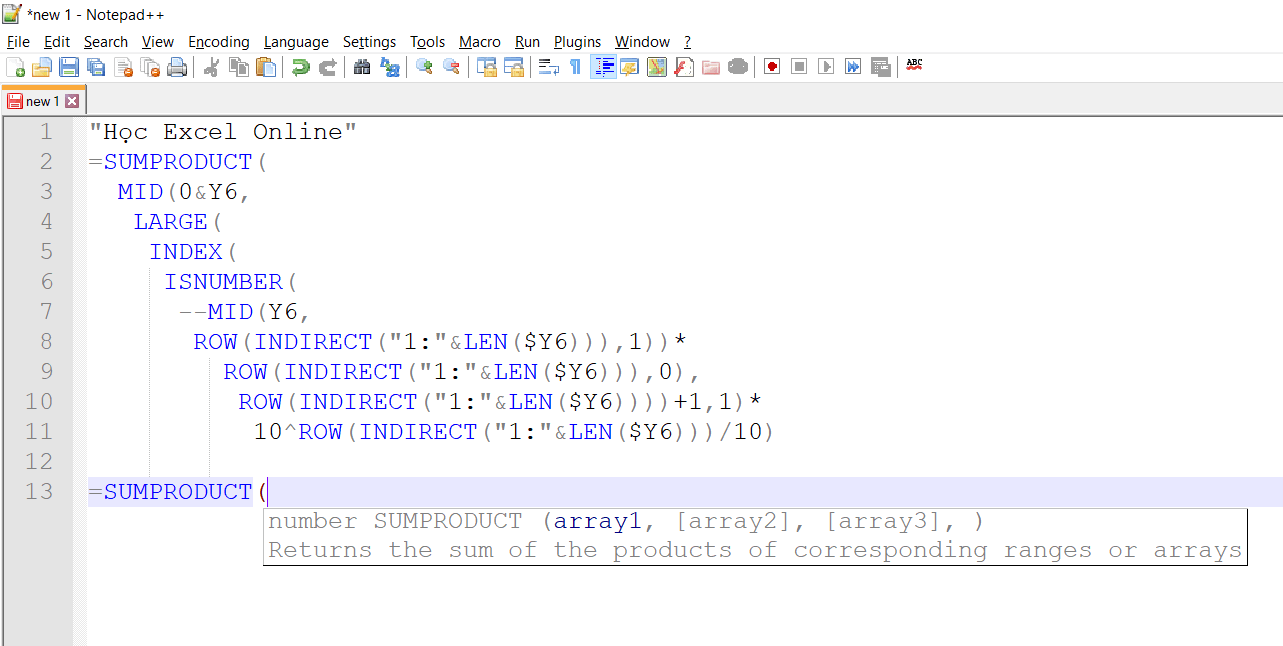Viewport: 1283px width, 646px height.
Task: Open the Search menu
Action: coord(106,42)
